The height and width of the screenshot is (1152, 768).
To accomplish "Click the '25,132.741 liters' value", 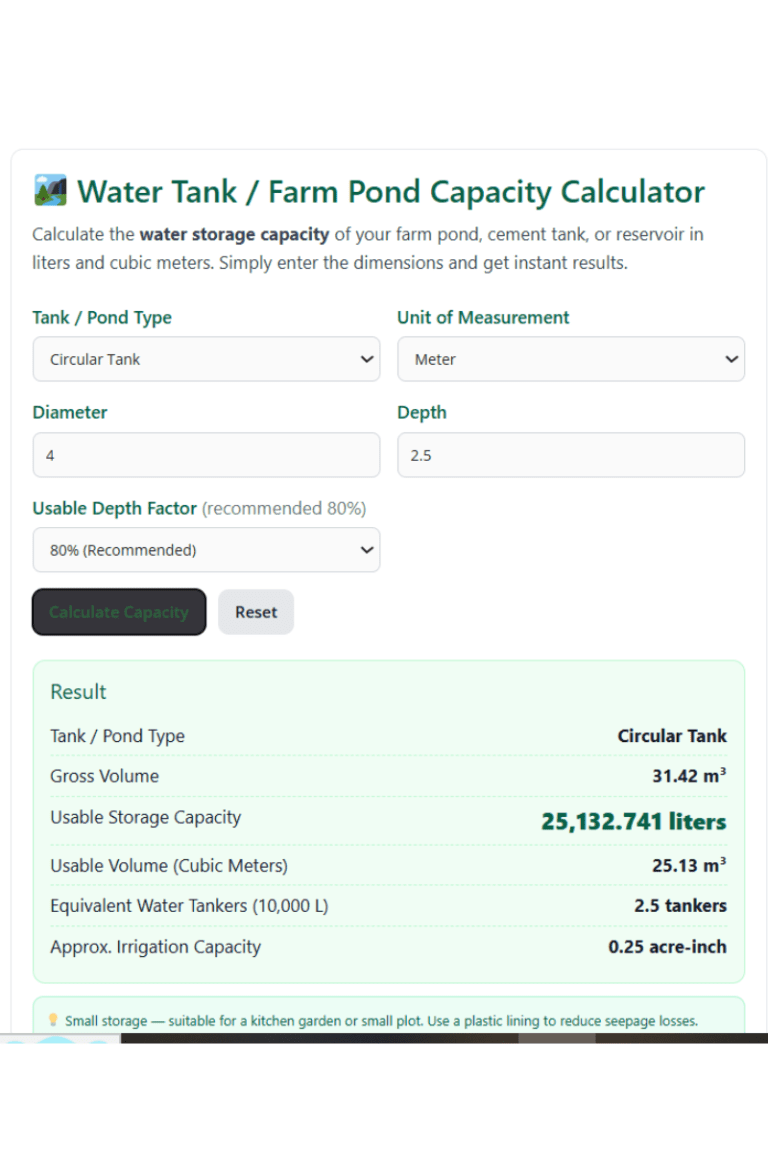I will coord(634,821).
